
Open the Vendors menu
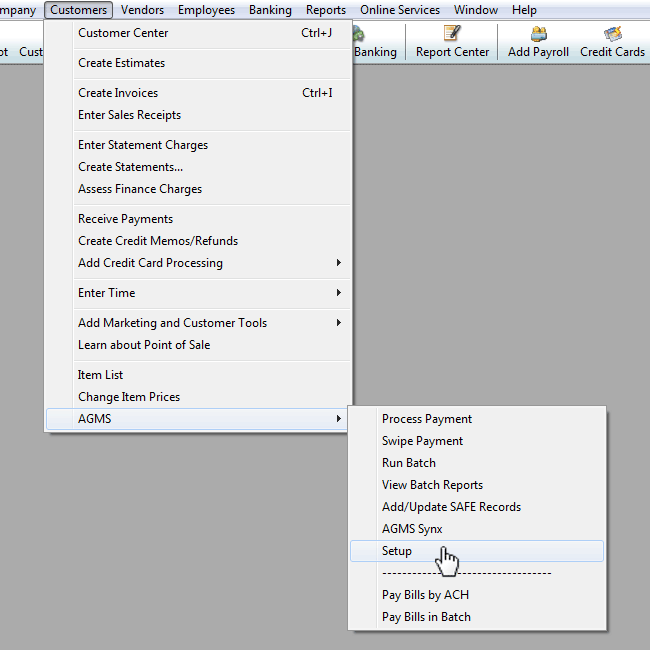pos(142,10)
